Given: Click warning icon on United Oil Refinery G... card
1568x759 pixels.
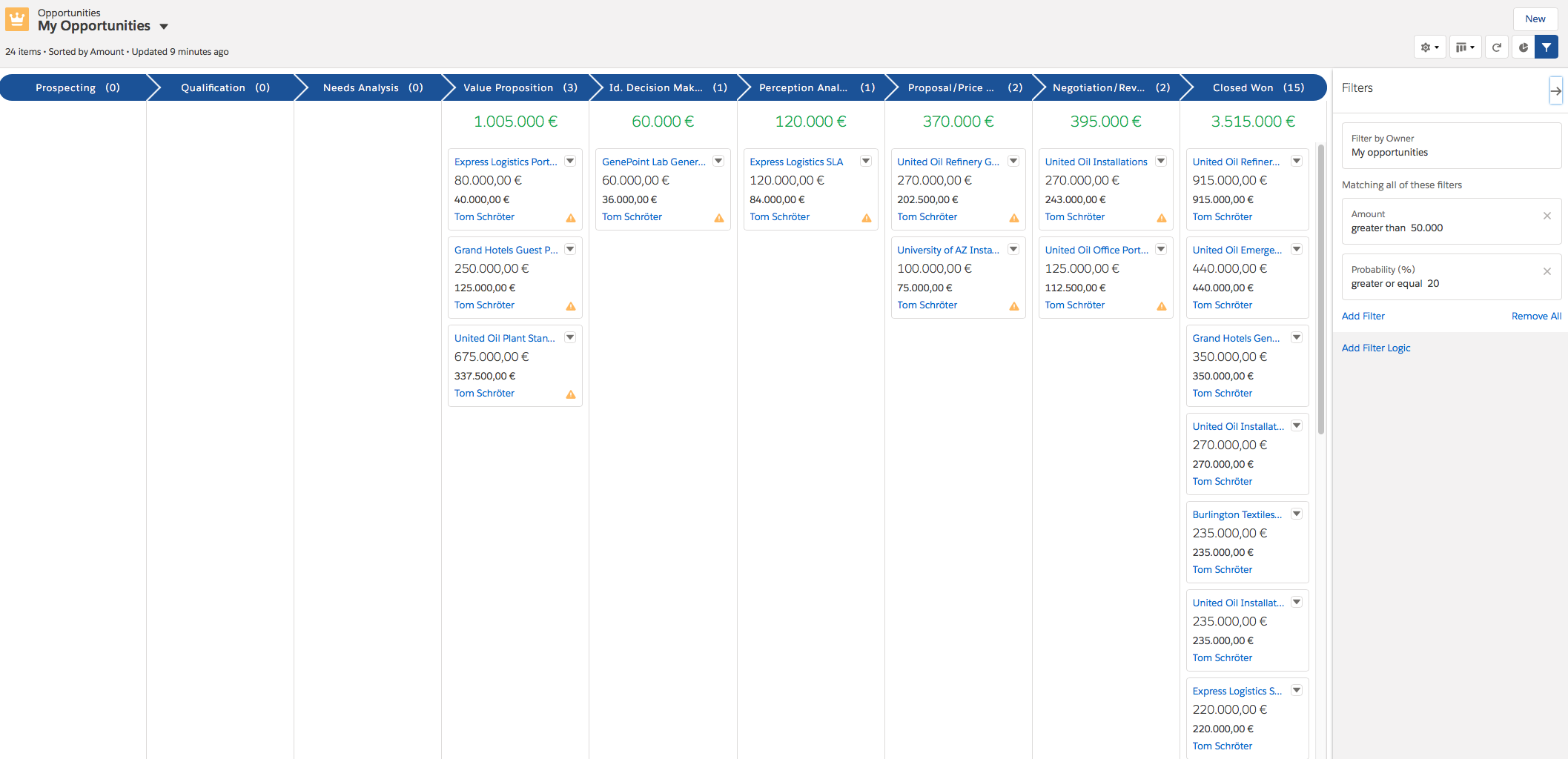Looking at the screenshot, I should tap(1014, 218).
